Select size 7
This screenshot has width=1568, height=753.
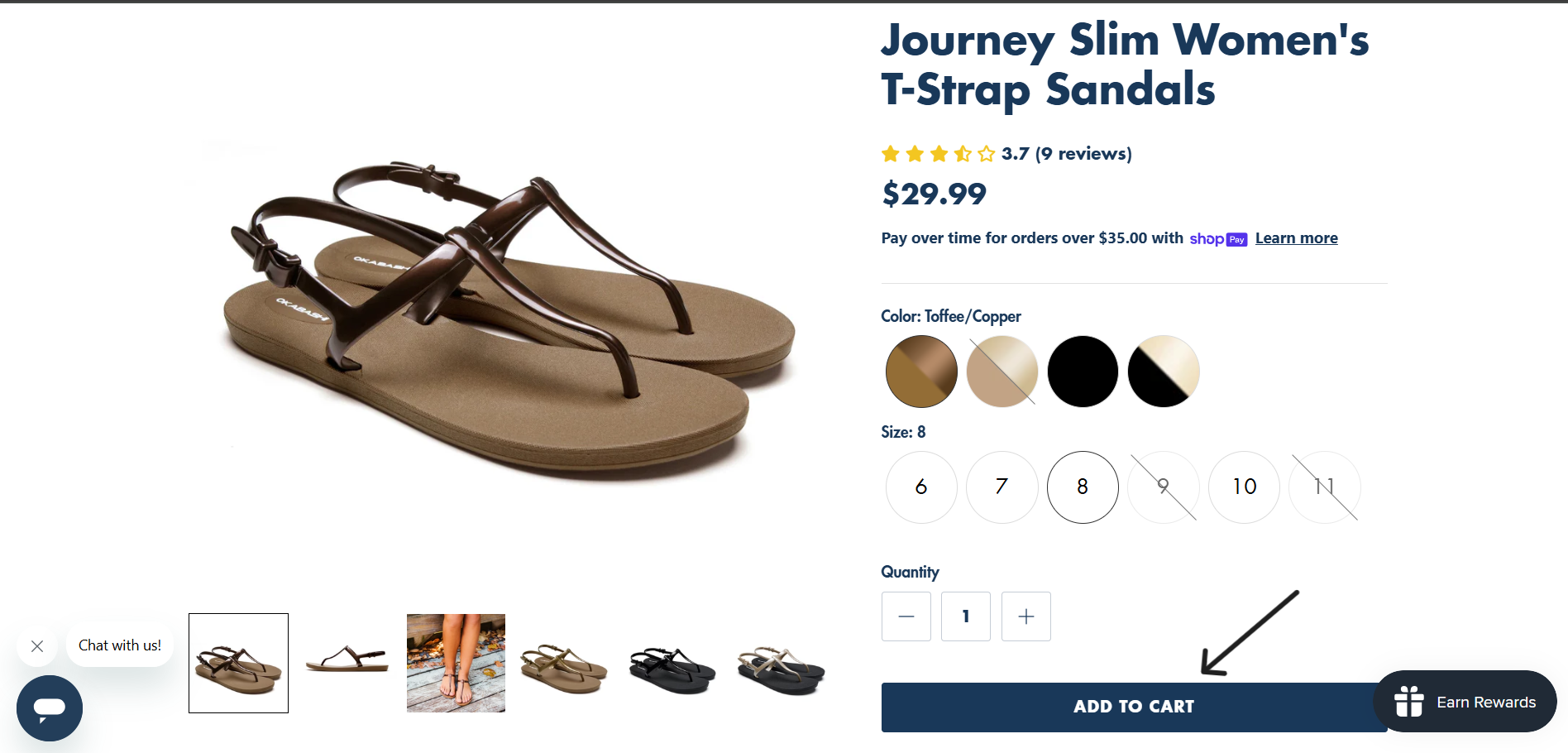(x=1002, y=487)
